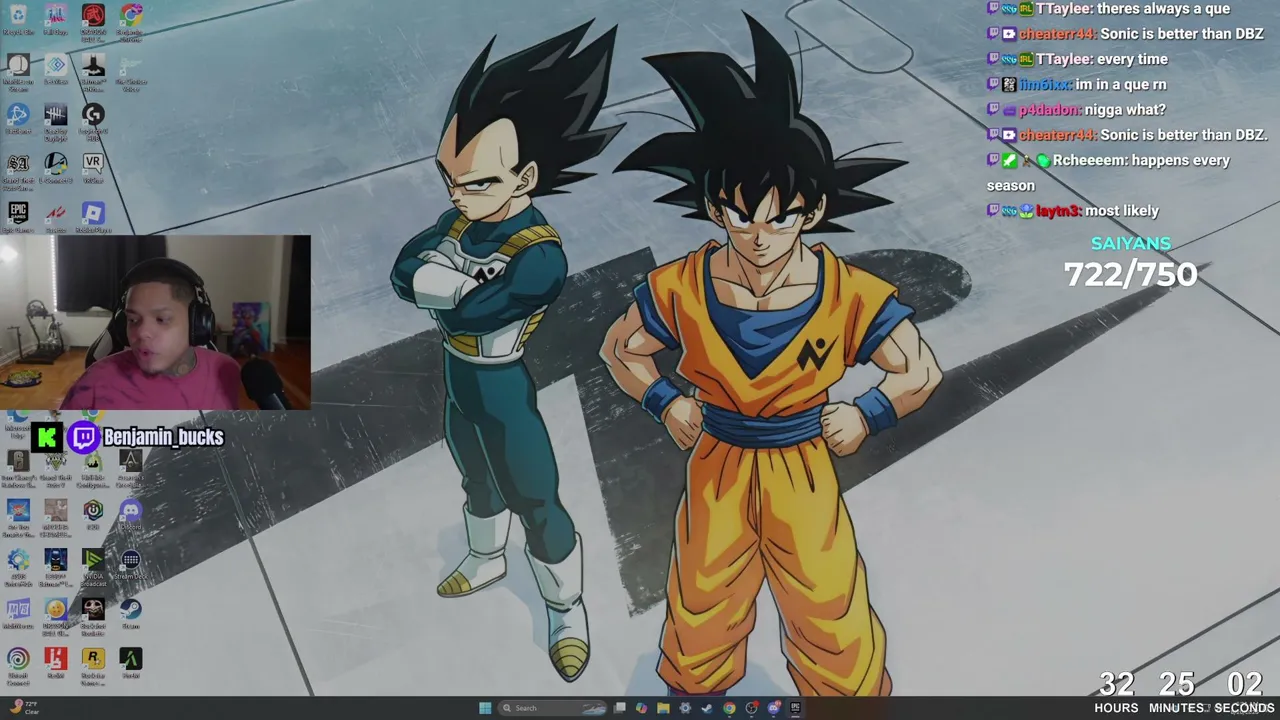Launch the Batman Arkham desktop shortcut
Viewport: 1280px width, 720px height.
[x=93, y=72]
